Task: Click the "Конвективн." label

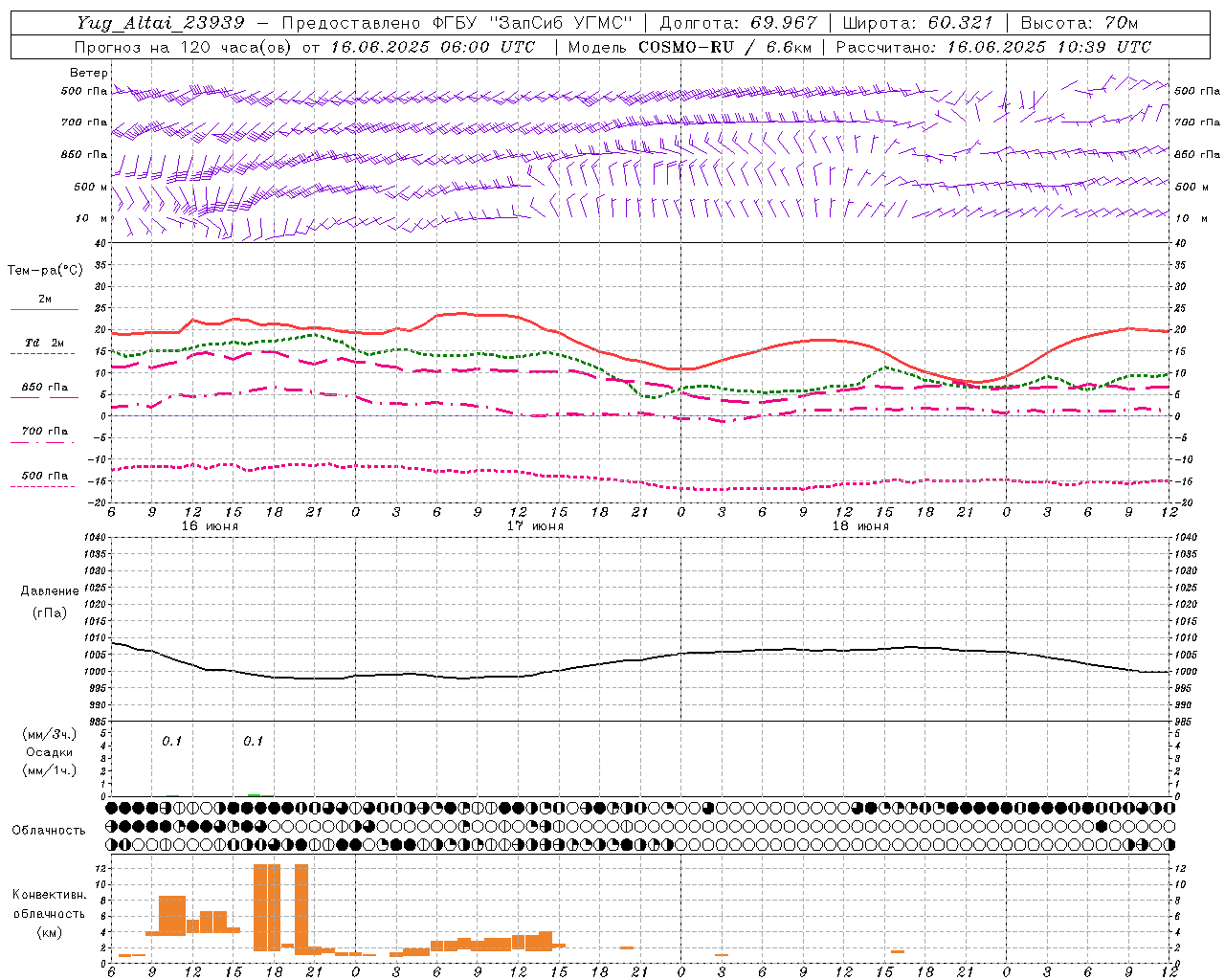Action: [49, 895]
